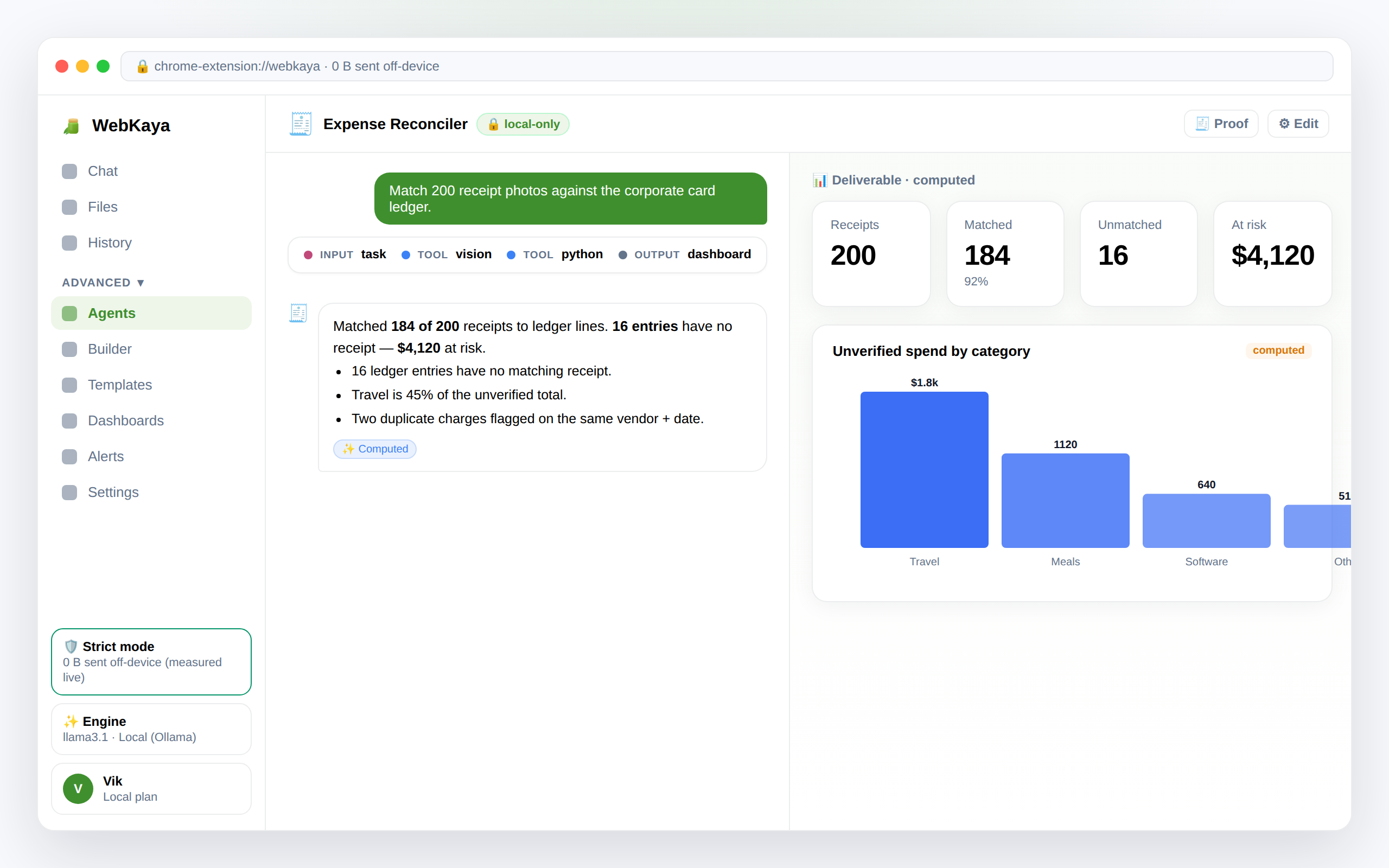The width and height of the screenshot is (1389, 868).
Task: Click the Software bar in the chart
Action: 1207,521
